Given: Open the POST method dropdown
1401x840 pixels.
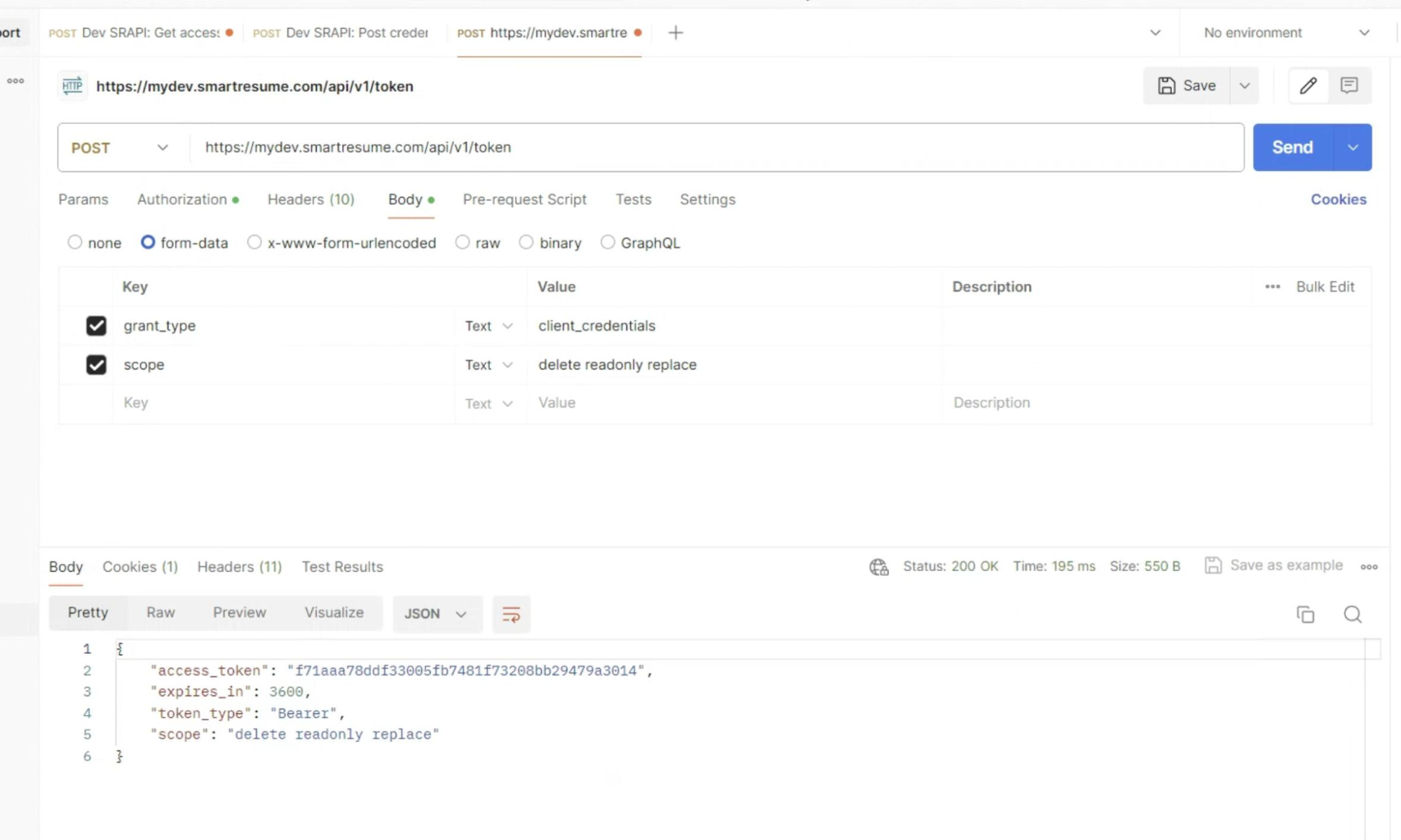Looking at the screenshot, I should coord(120,148).
